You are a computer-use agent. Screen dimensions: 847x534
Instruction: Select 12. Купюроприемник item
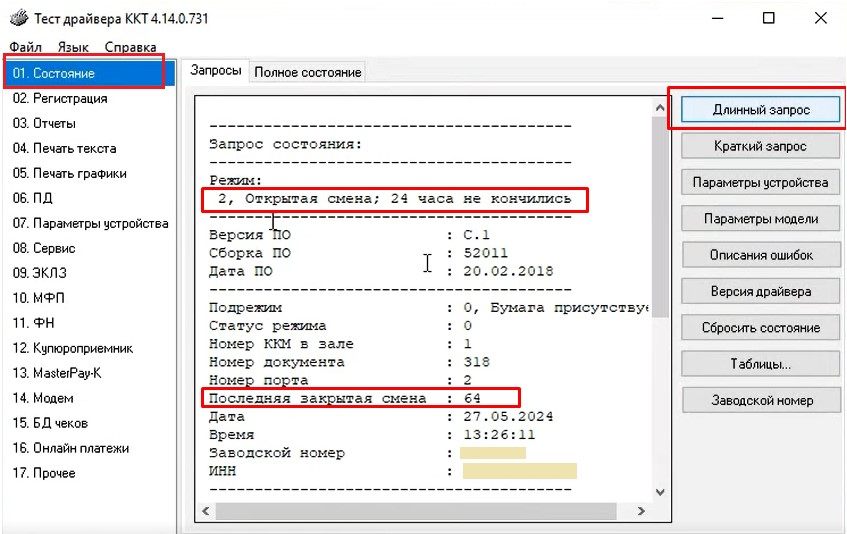point(73,348)
